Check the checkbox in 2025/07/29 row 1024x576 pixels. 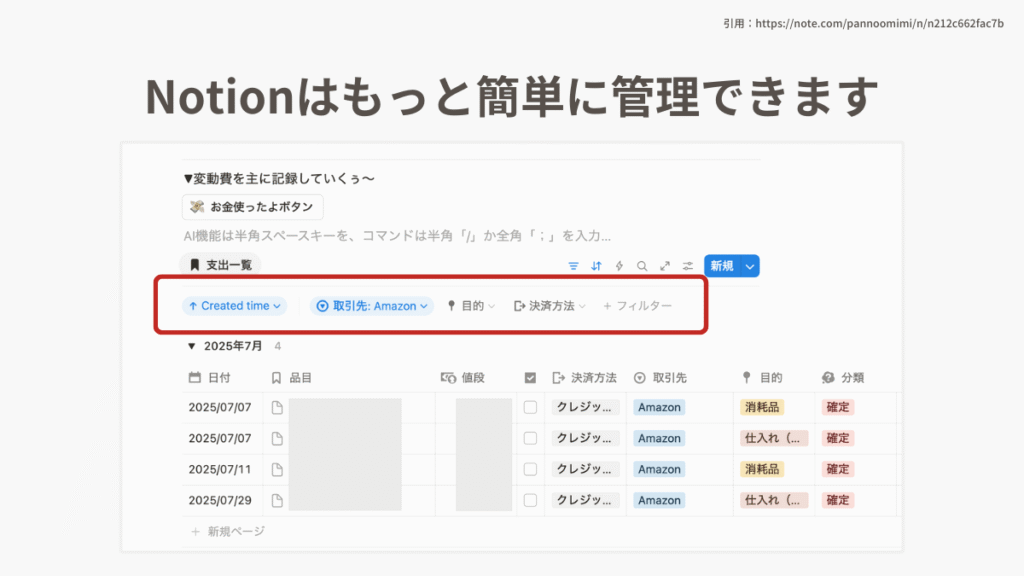pos(530,500)
